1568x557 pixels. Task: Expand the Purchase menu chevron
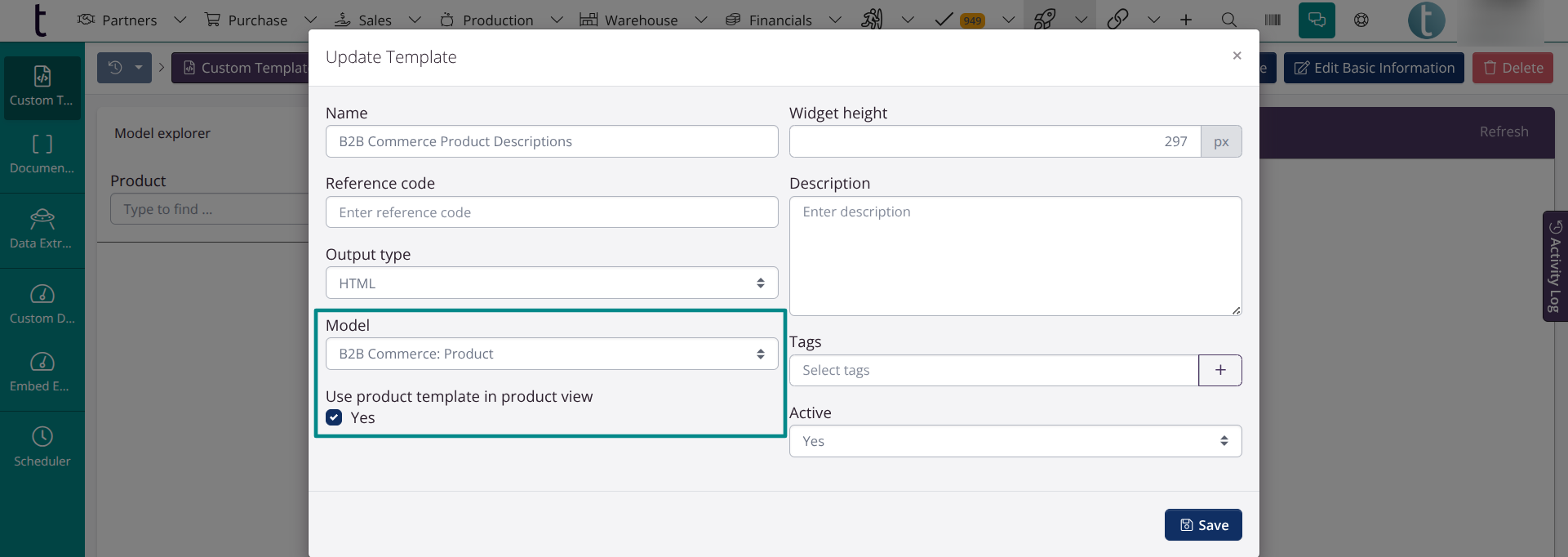click(x=310, y=20)
